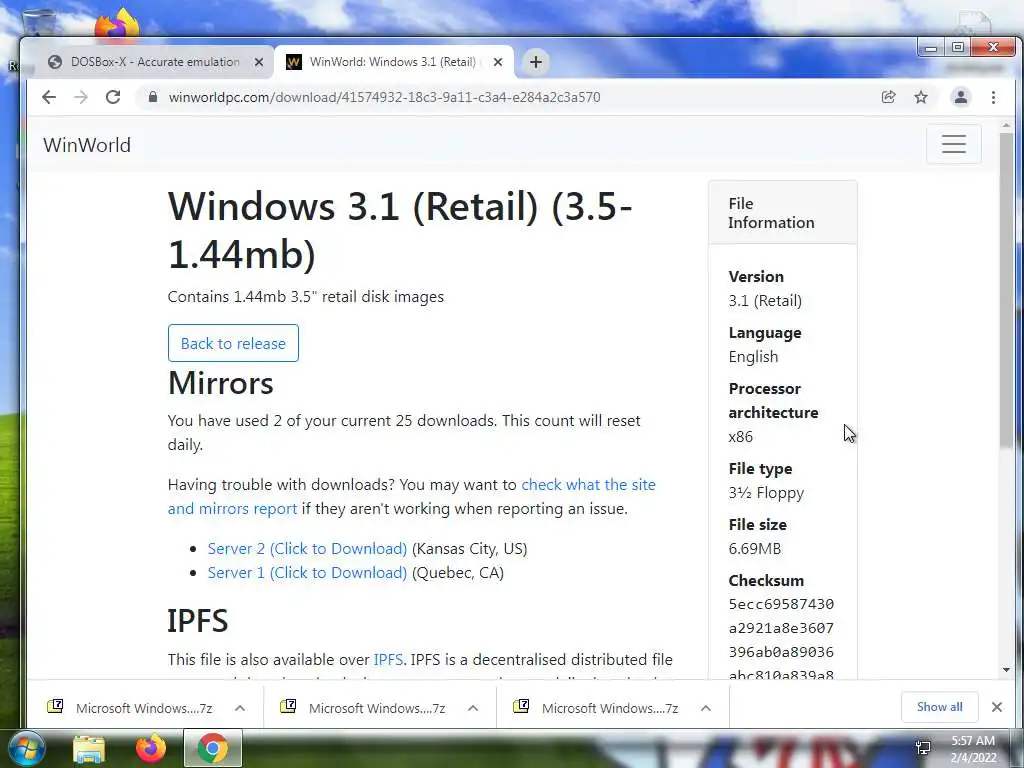Close the WinWorld Windows 3.1 tab
The height and width of the screenshot is (768, 1024).
498,62
